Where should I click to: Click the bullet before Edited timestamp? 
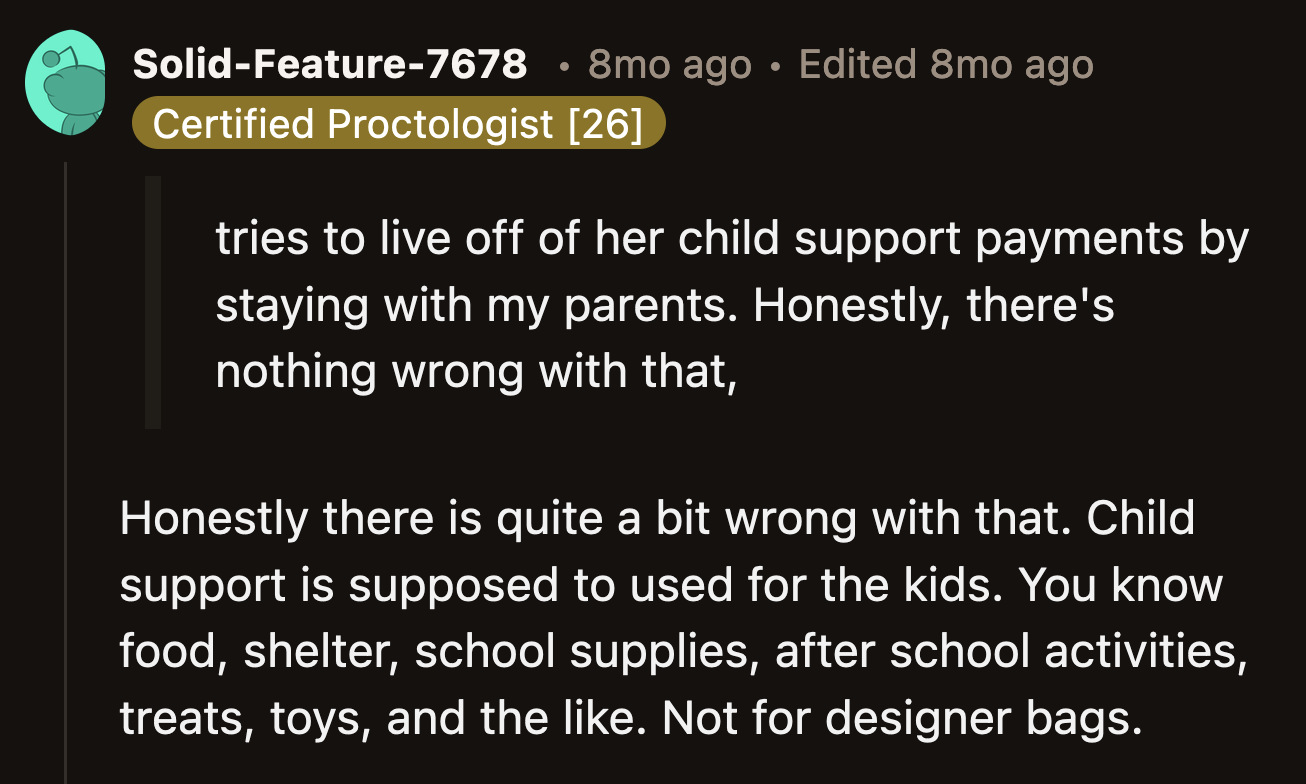tap(775, 65)
